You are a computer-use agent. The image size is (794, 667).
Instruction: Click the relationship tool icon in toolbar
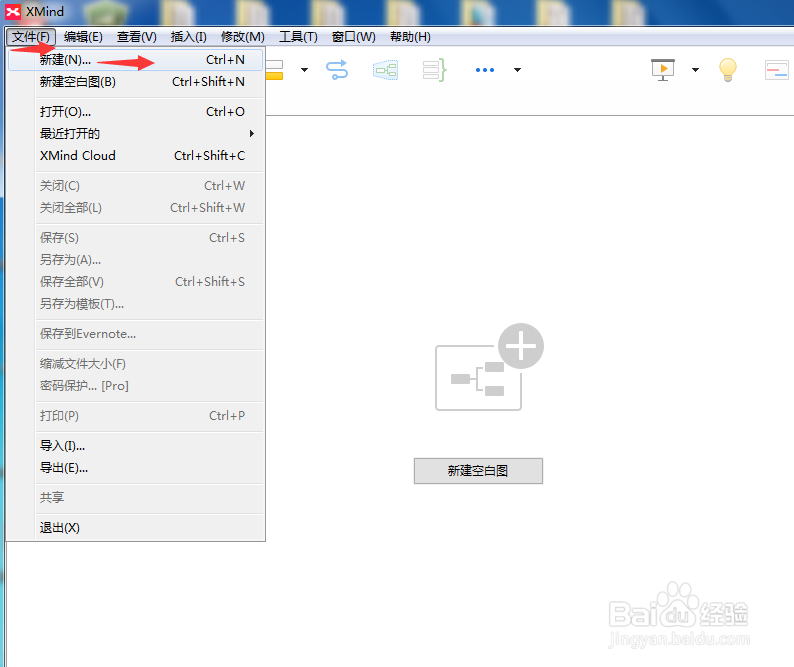pos(337,70)
